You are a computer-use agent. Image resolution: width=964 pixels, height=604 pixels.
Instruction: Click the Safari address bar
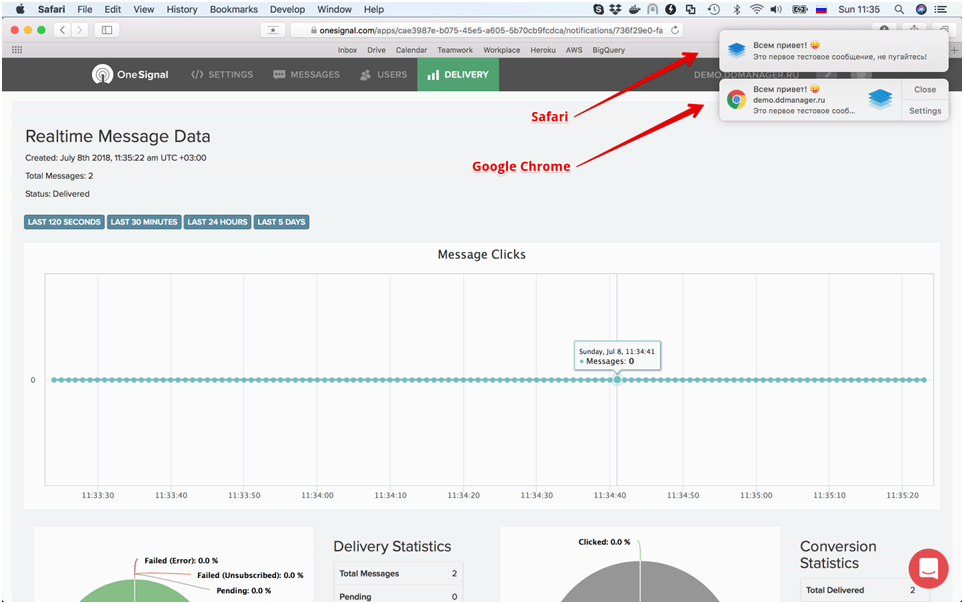[x=486, y=30]
